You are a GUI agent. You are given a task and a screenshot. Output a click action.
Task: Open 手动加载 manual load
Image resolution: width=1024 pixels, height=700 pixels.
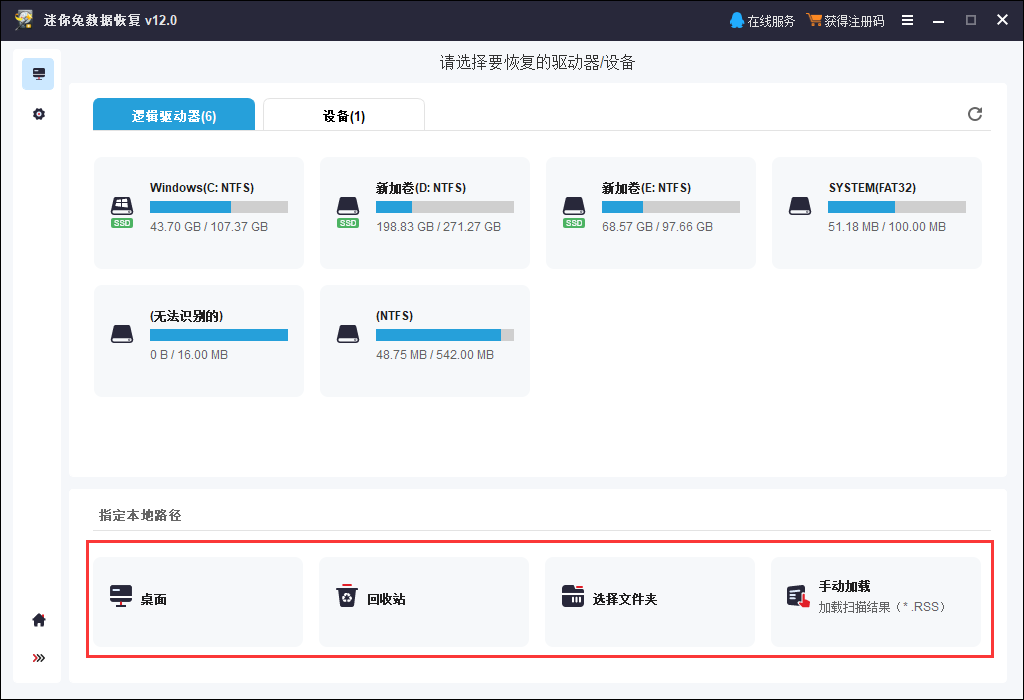click(x=876, y=602)
